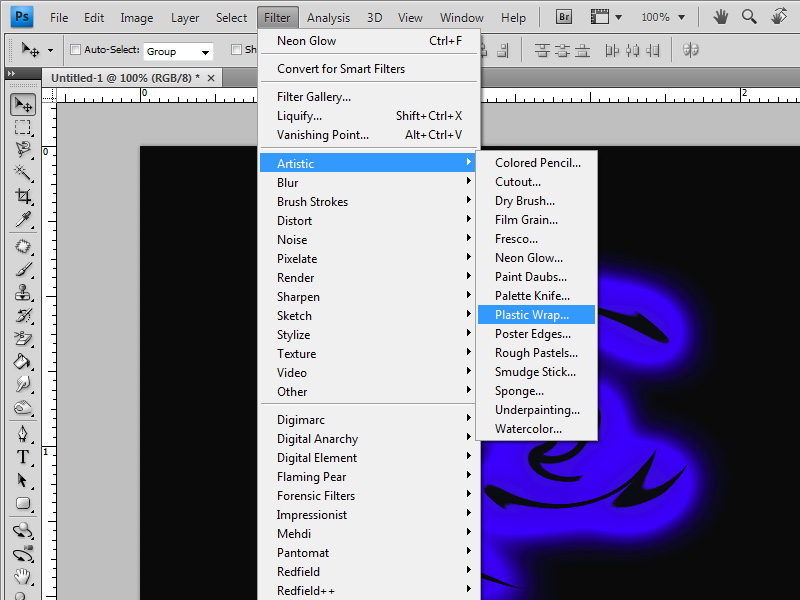Click Filter Gallery in the Filter menu
Viewport: 800px width, 600px height.
click(314, 97)
